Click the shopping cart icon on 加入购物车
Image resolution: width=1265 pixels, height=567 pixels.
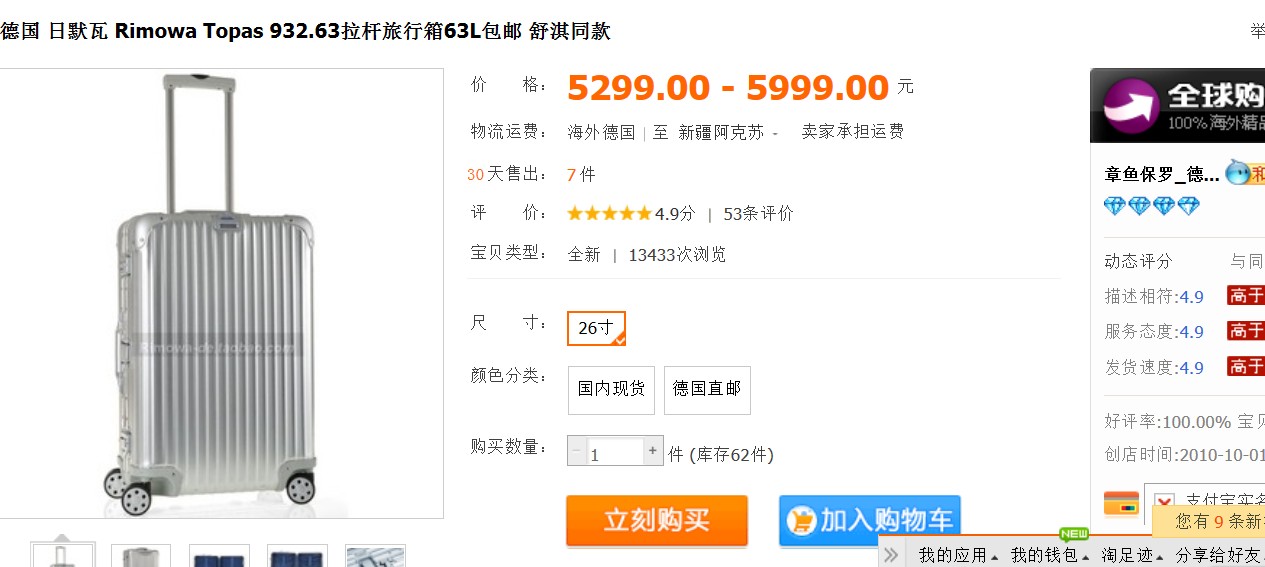pyautogui.click(x=802, y=520)
